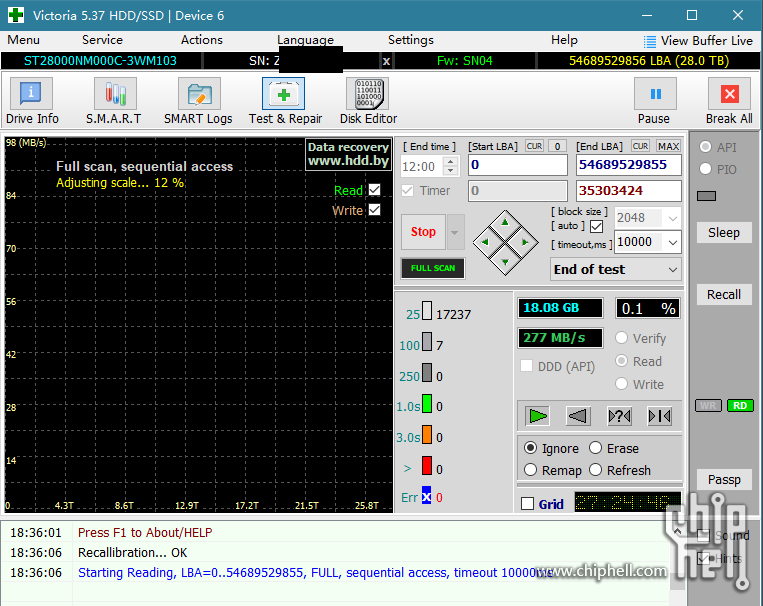Screen dimensions: 763x606
Task: Click the left arrow on navigation diamond
Action: pyautogui.click(x=485, y=242)
